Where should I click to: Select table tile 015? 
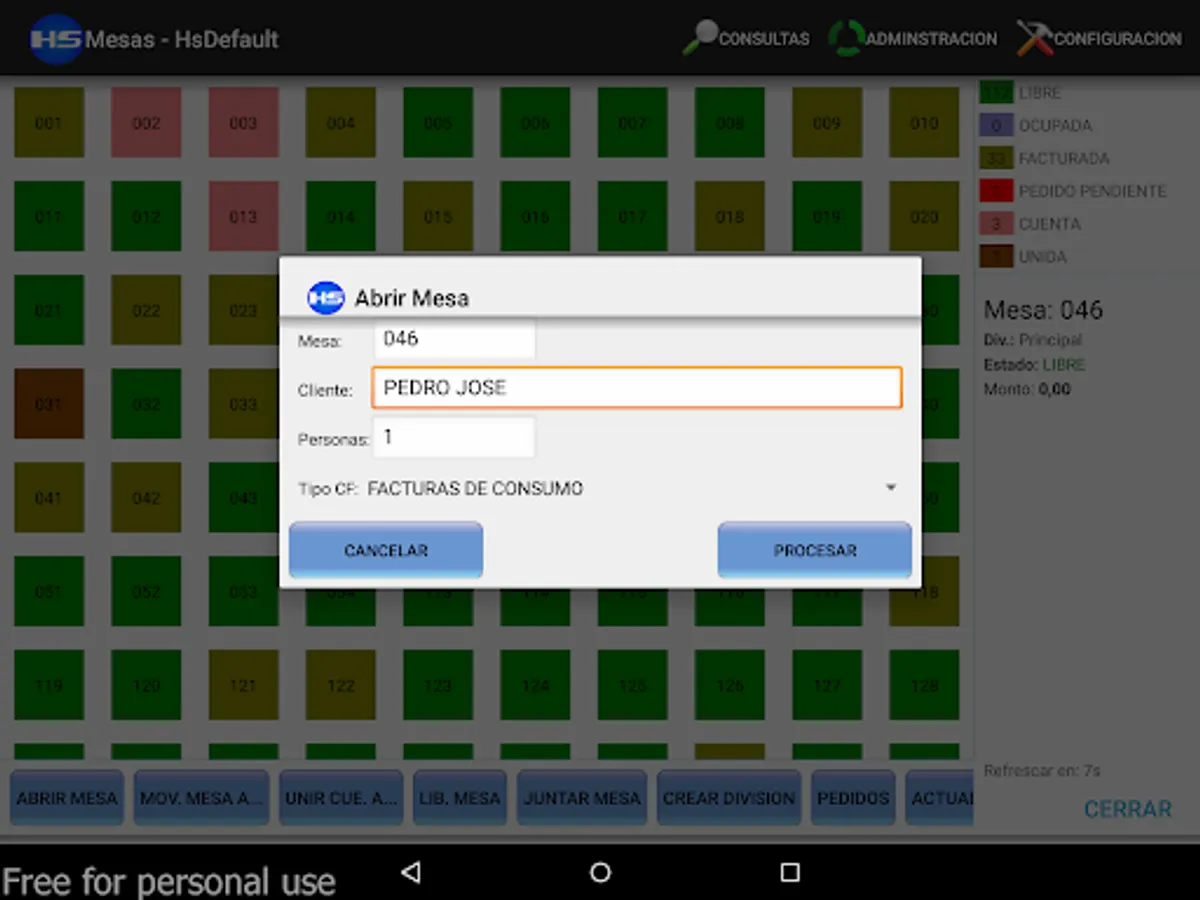pyautogui.click(x=438, y=216)
